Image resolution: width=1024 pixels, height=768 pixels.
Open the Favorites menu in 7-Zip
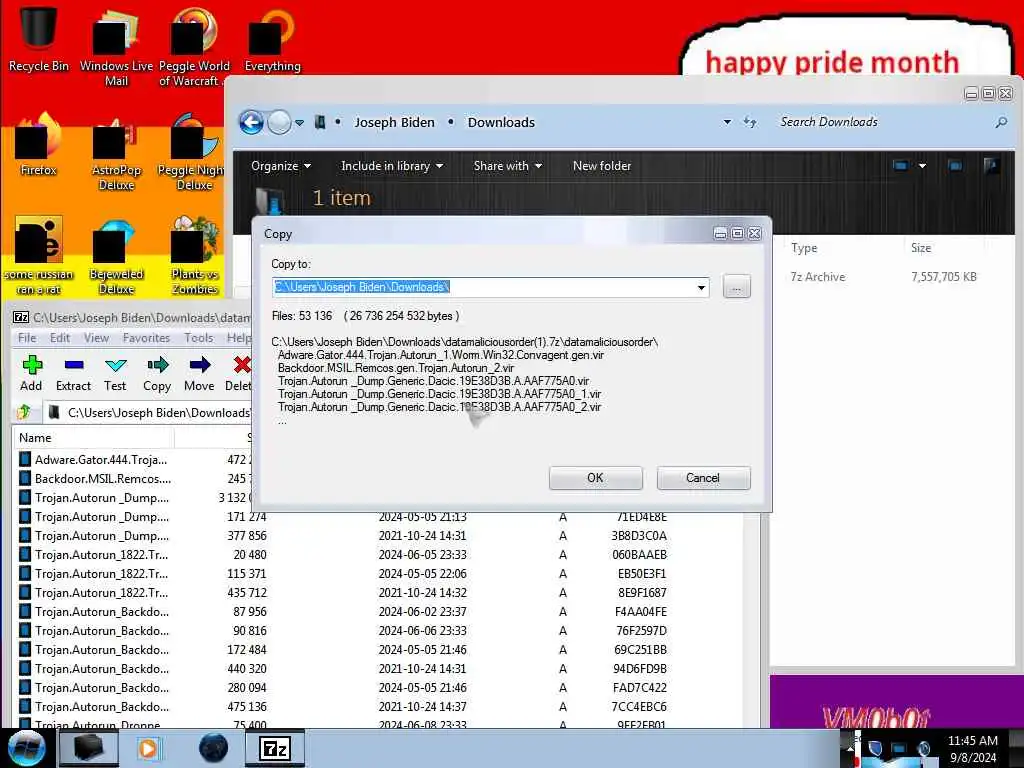click(146, 338)
